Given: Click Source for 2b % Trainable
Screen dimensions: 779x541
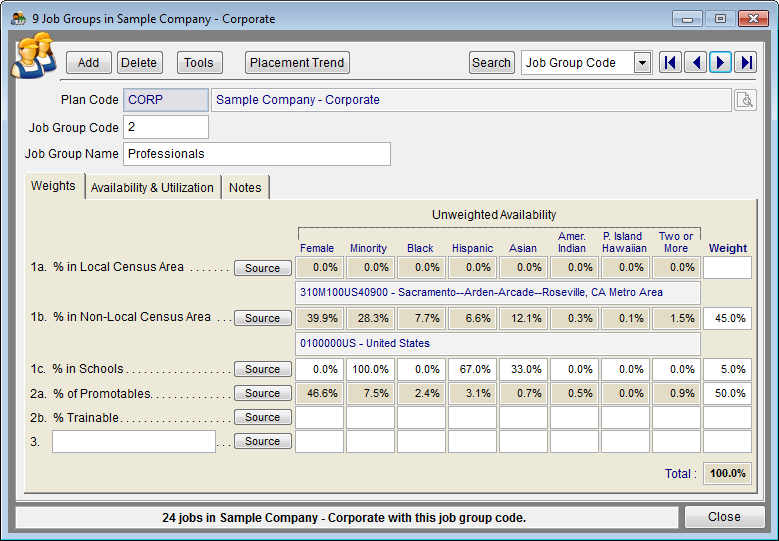Looking at the screenshot, I should pos(262,417).
